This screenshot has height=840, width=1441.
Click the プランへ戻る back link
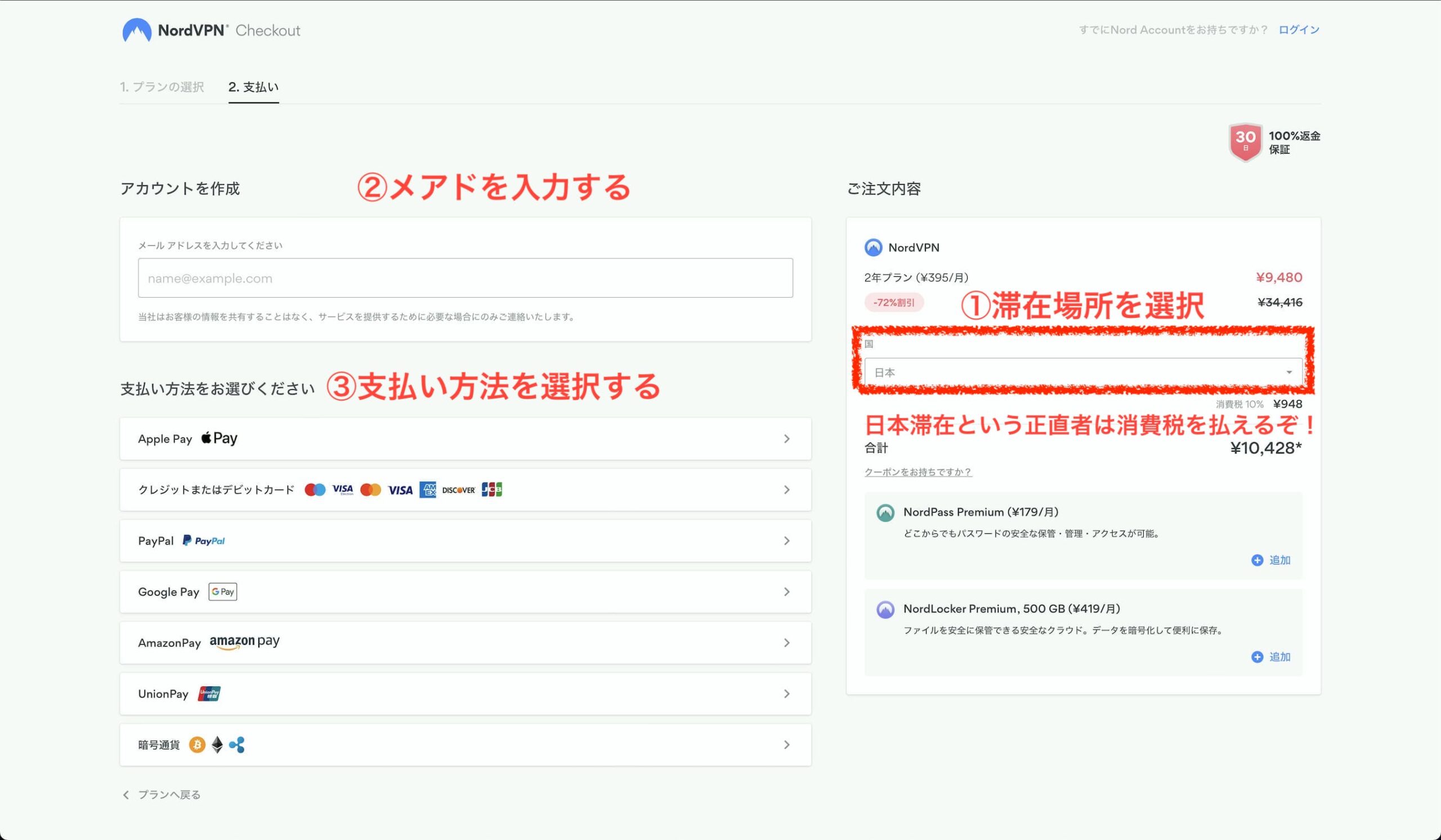(169, 795)
